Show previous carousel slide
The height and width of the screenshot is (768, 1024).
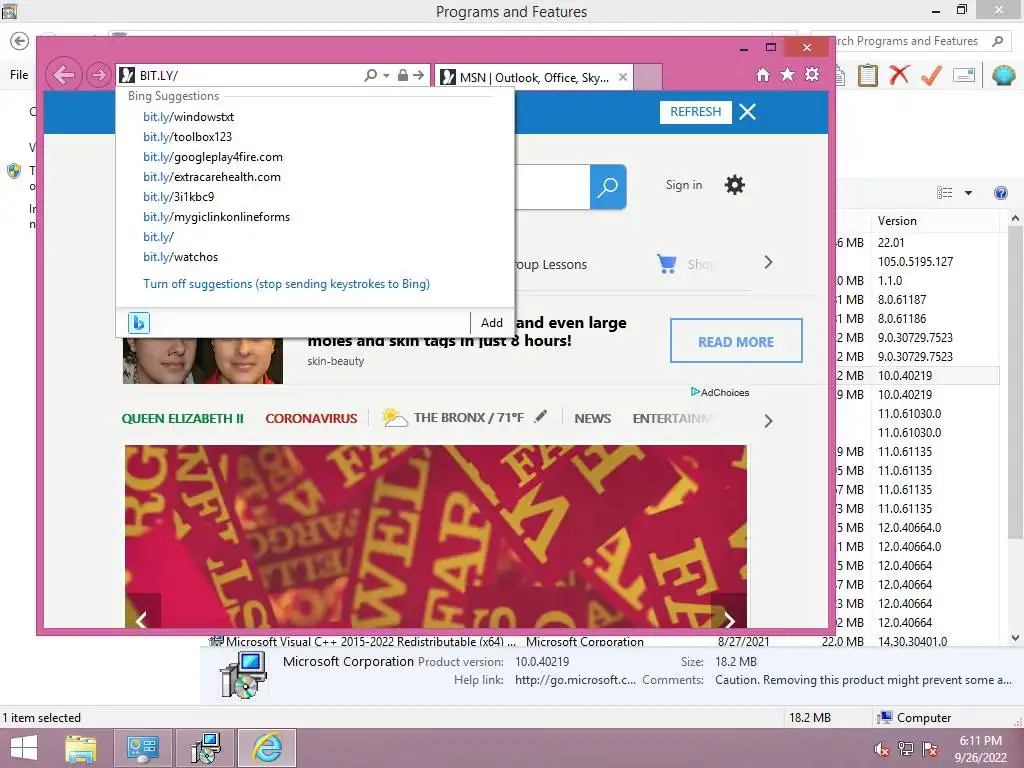point(142,619)
